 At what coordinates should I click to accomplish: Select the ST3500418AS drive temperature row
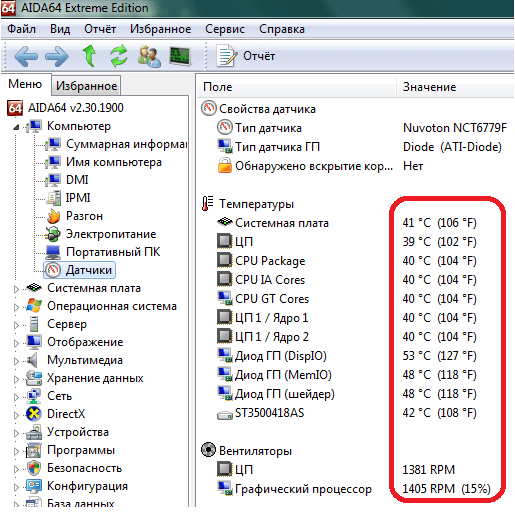coord(347,413)
